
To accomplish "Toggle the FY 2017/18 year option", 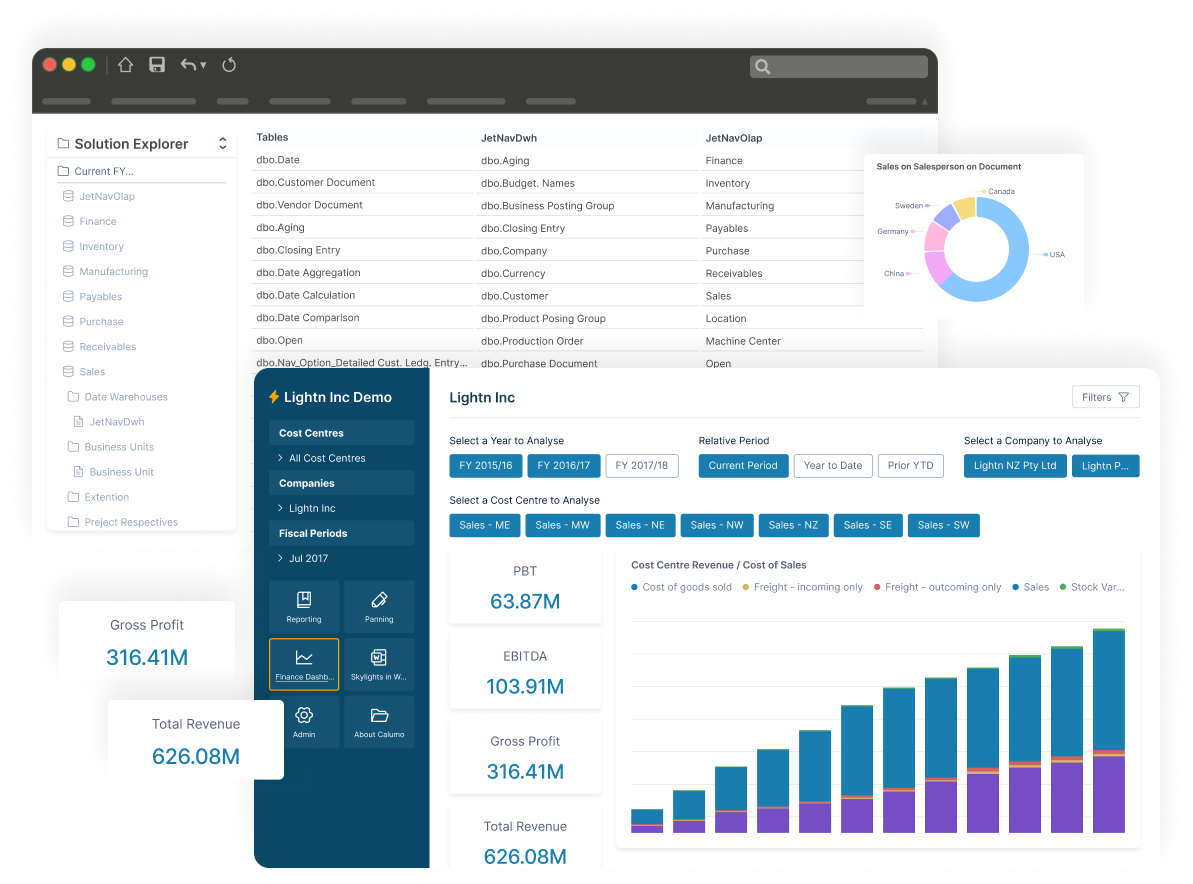I will coord(642,466).
